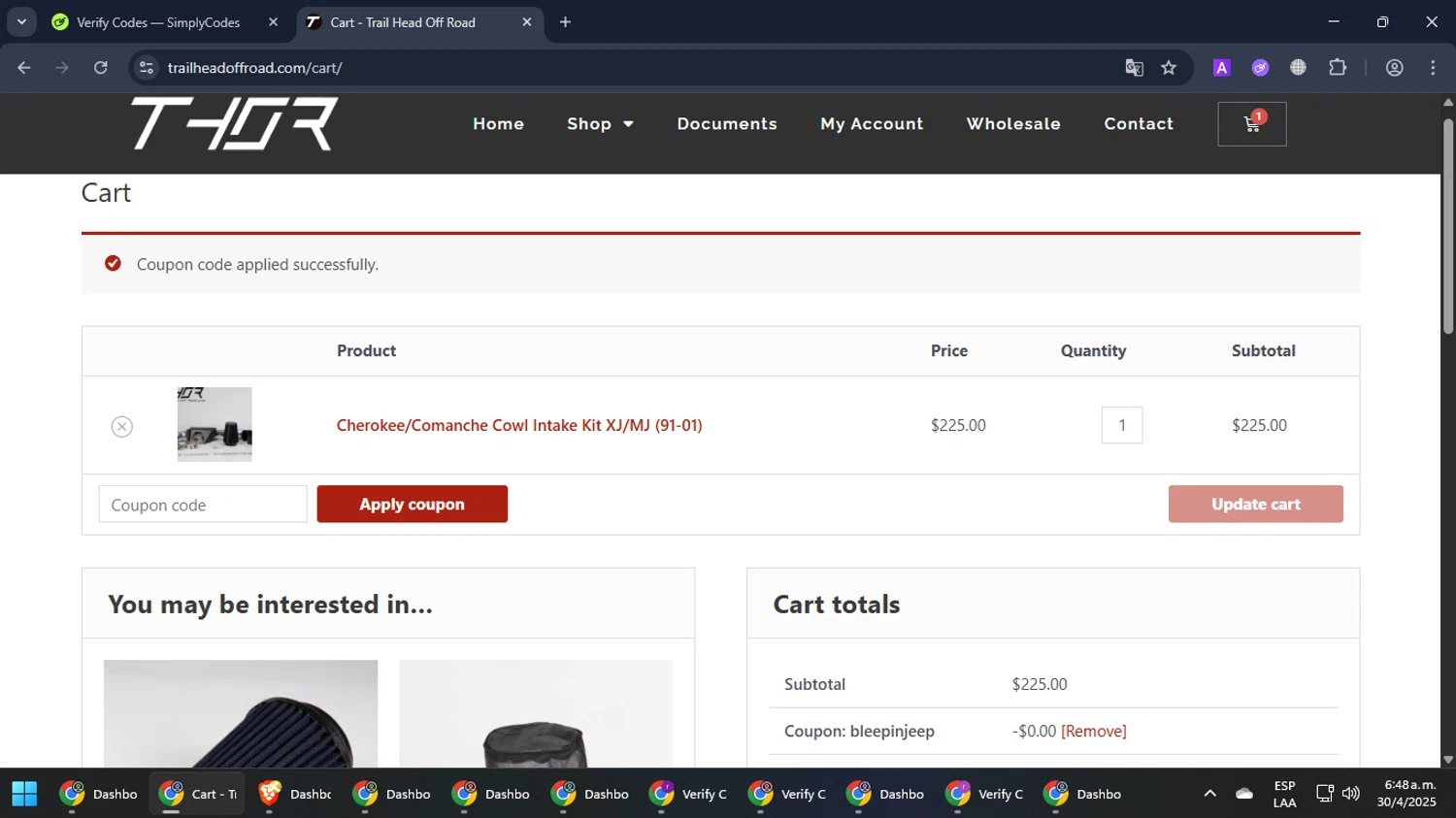Viewport: 1456px width, 818px height.
Task: Open the Brave browser taskbar item
Action: pos(295,794)
